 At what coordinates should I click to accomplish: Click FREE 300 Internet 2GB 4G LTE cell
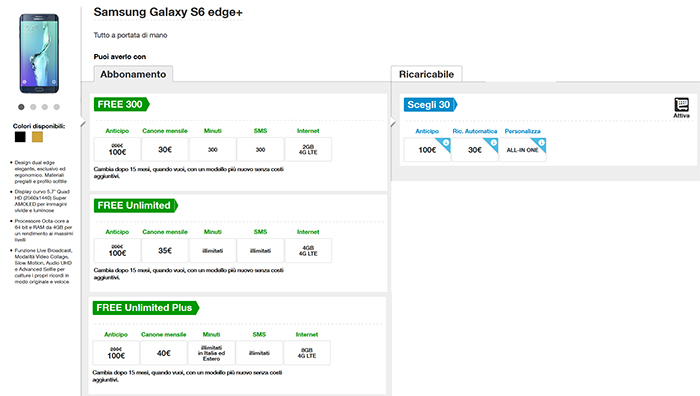click(308, 150)
